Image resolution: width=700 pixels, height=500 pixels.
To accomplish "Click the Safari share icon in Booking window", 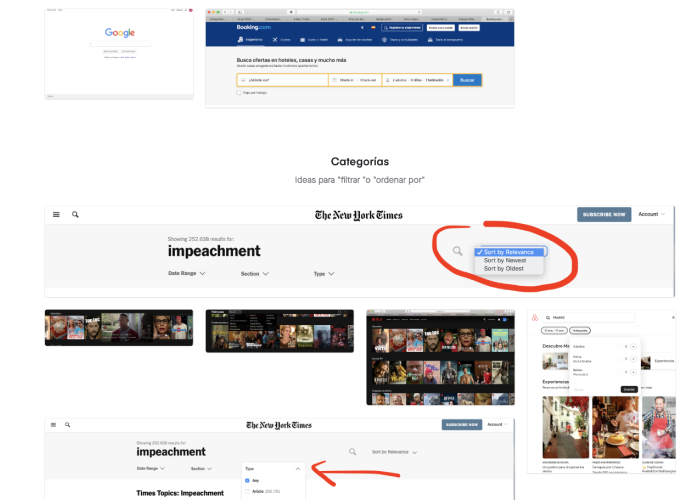I will pyautogui.click(x=498, y=12).
